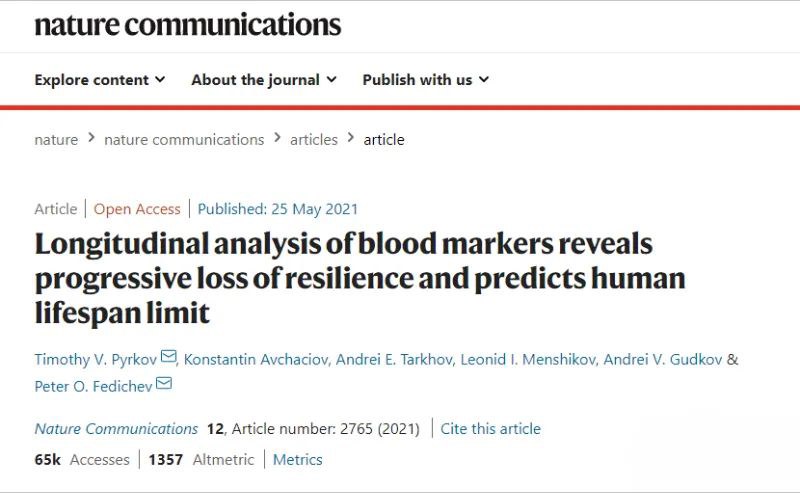Click email icon next to Peter O. Fedichev
Image resolution: width=800 pixels, height=493 pixels.
(164, 385)
